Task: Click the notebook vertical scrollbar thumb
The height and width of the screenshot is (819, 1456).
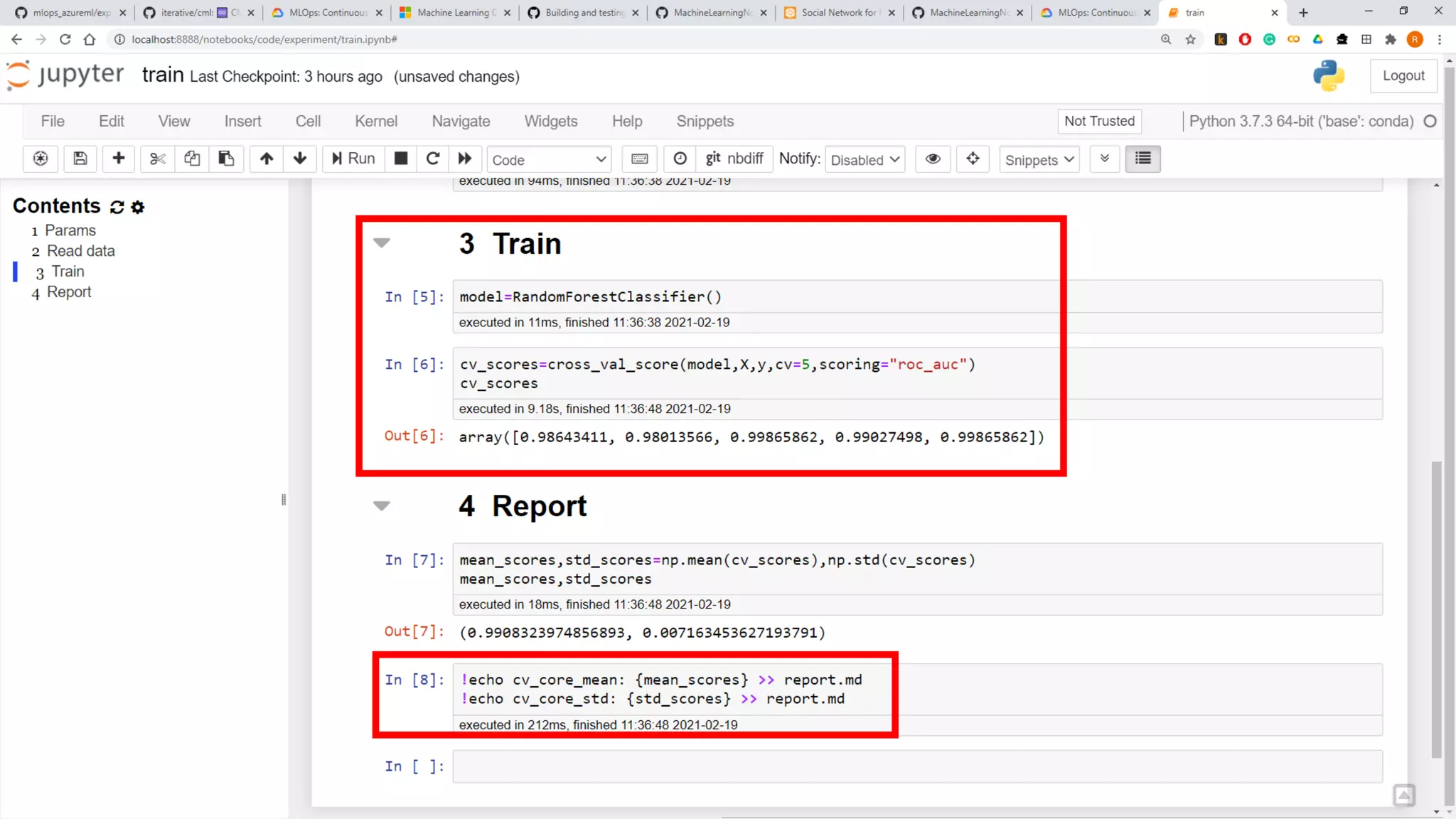Action: pos(1436,608)
